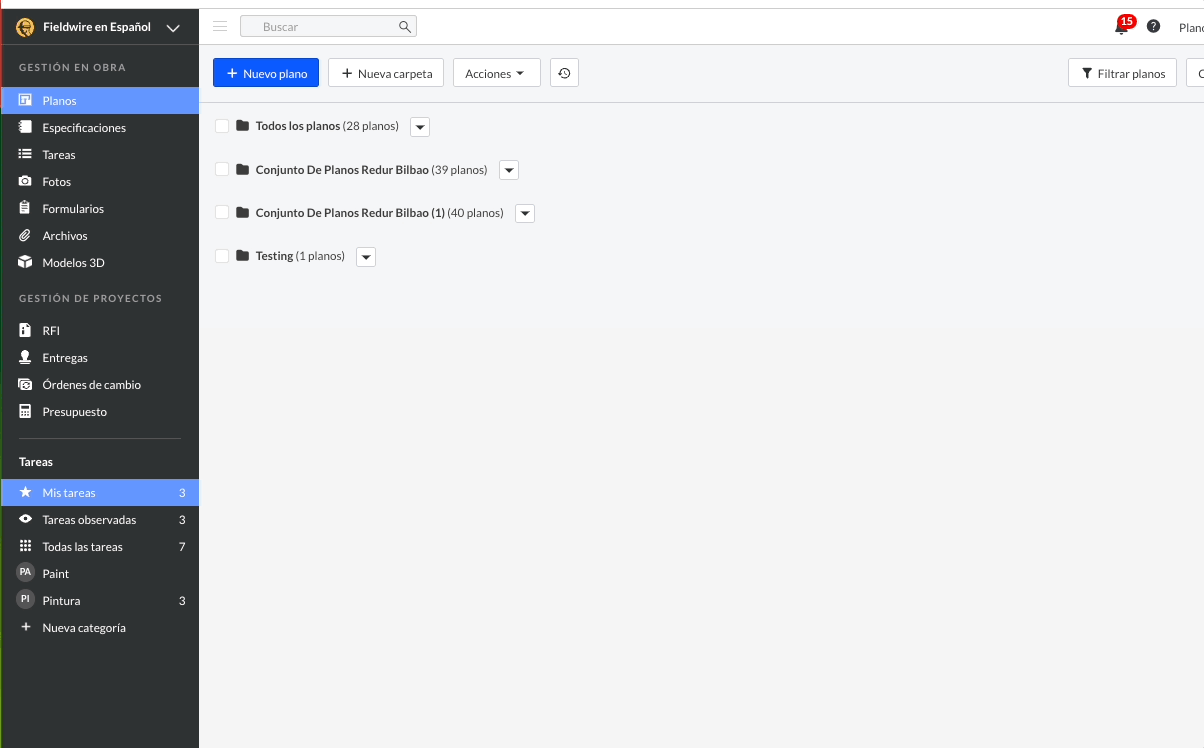The width and height of the screenshot is (1204, 748).
Task: Check the Conjunto De Planos Redur Bilbao (39 planos) checkbox
Action: pos(222,169)
